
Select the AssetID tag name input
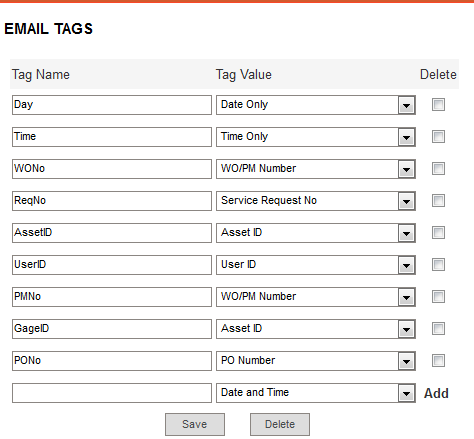point(112,233)
